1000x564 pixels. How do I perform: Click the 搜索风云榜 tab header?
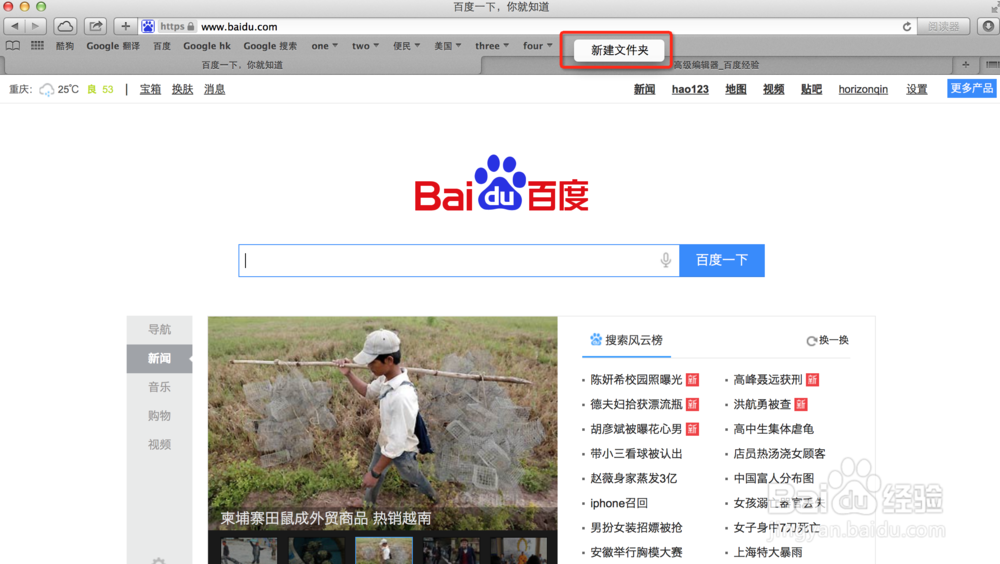click(626, 340)
